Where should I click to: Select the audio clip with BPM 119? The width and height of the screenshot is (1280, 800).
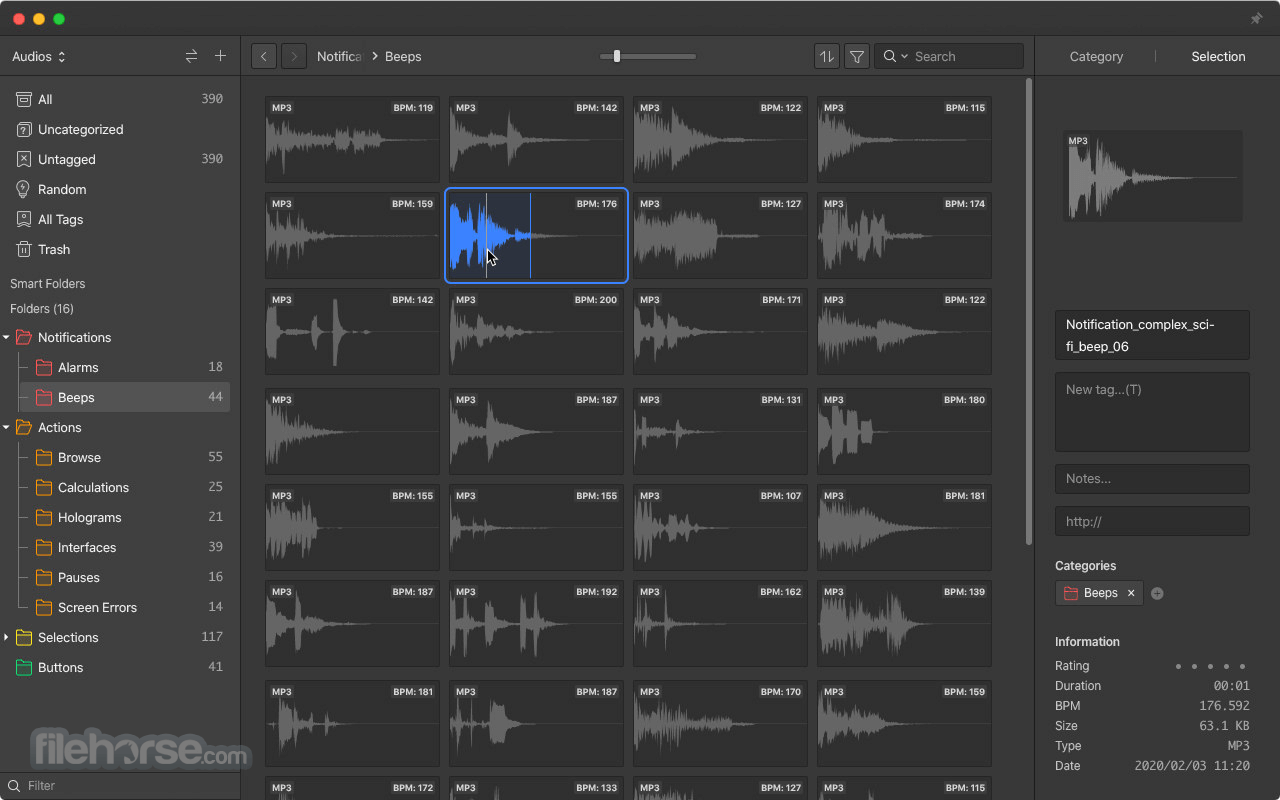pos(352,139)
